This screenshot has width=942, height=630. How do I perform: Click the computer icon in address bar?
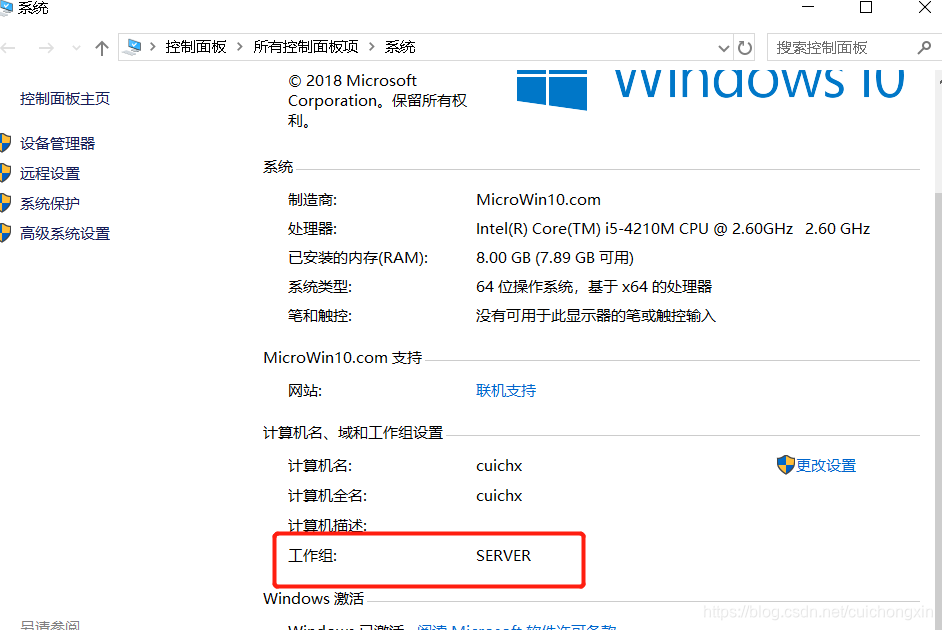pyautogui.click(x=132, y=47)
